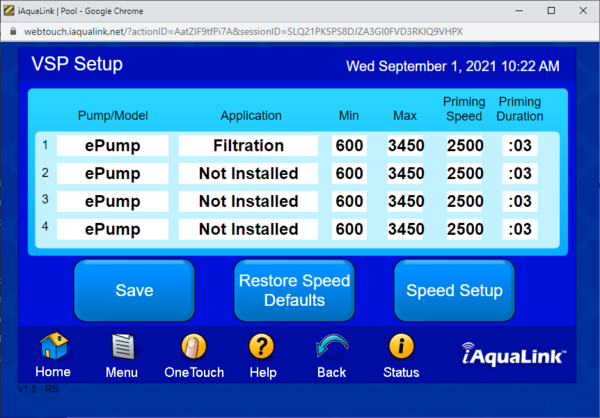Screen dimensions: 600x418
Task: Change pump 3 Not Installed application
Action: 248,201
